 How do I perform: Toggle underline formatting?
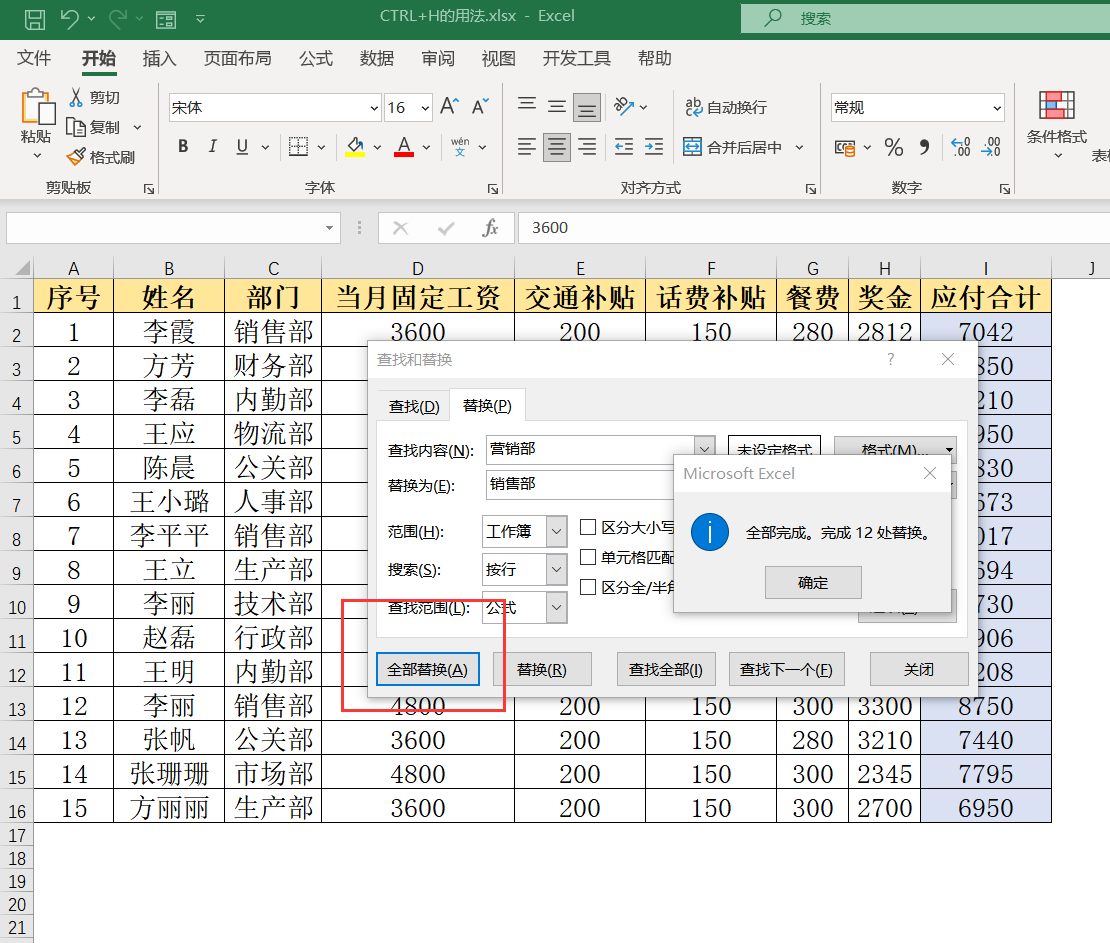242,147
